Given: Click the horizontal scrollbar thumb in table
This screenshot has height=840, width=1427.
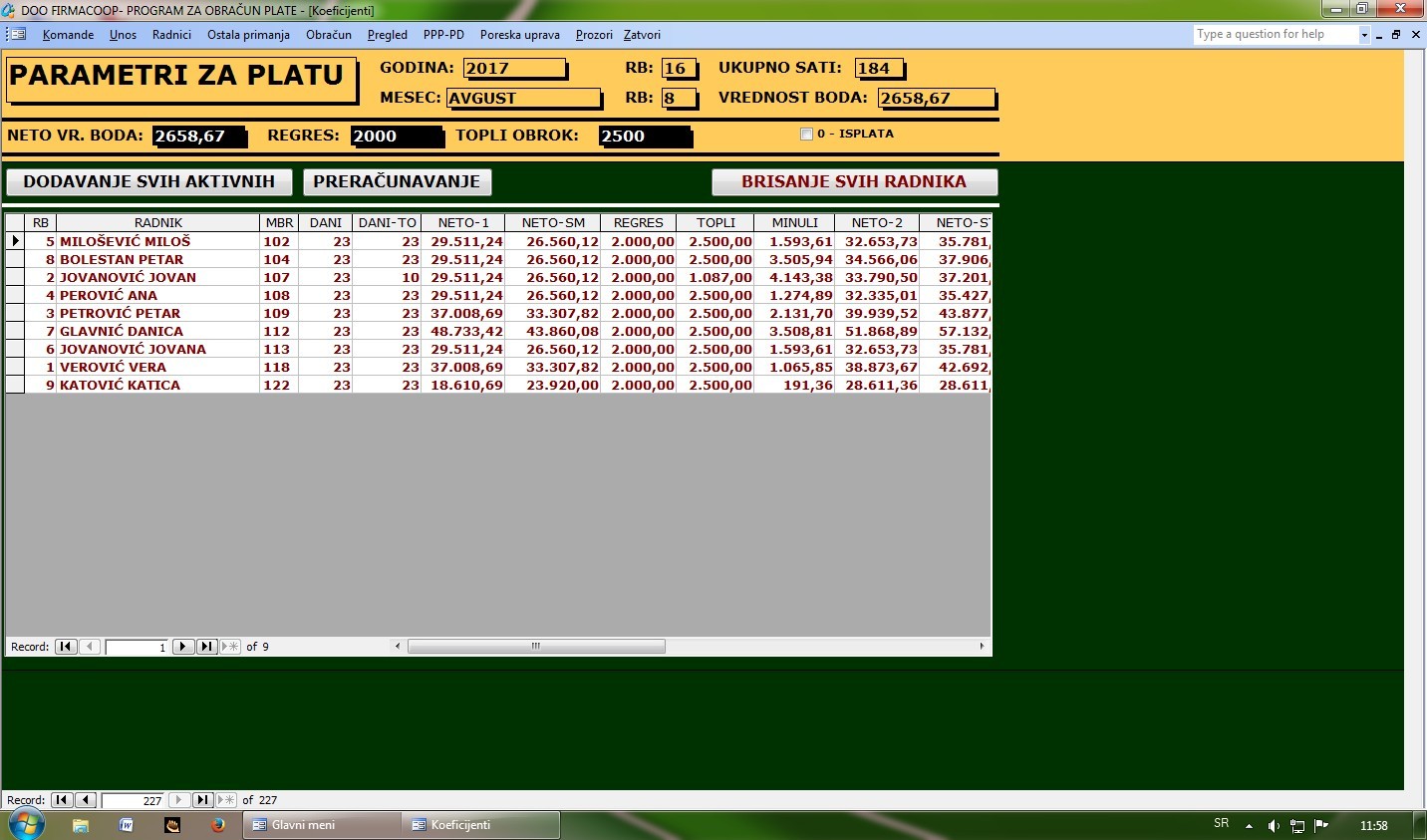Looking at the screenshot, I should click(x=536, y=647).
